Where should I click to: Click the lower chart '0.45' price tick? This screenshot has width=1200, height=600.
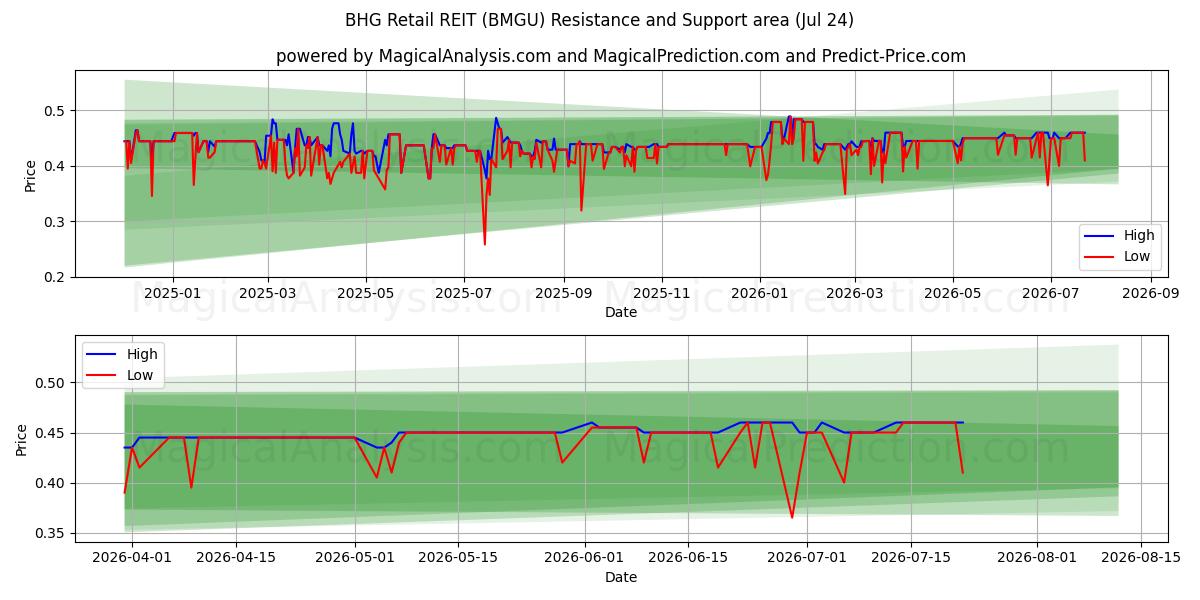click(52, 433)
